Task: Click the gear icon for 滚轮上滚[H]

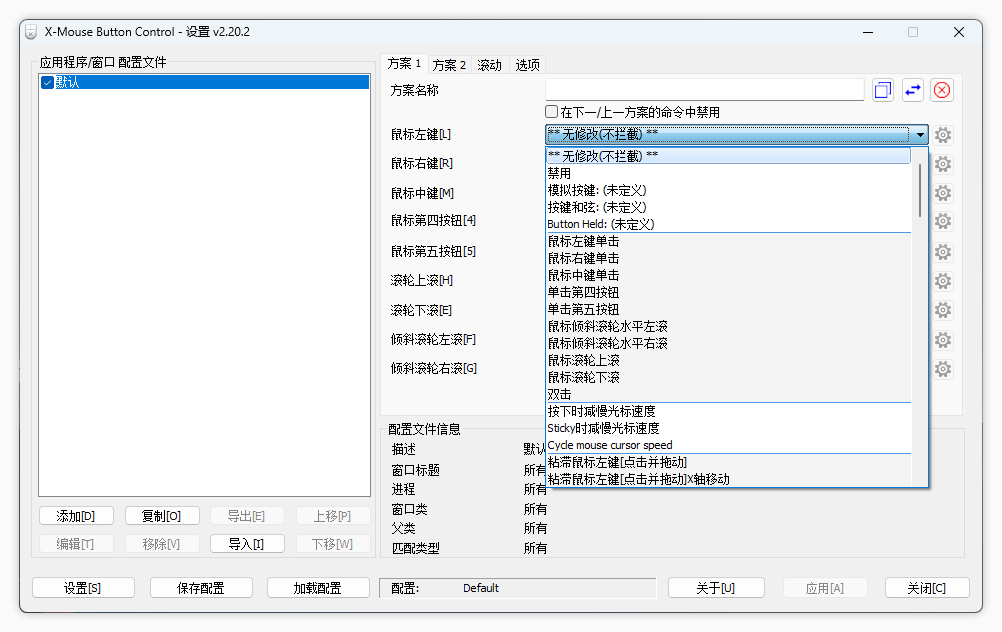Action: pyautogui.click(x=942, y=281)
